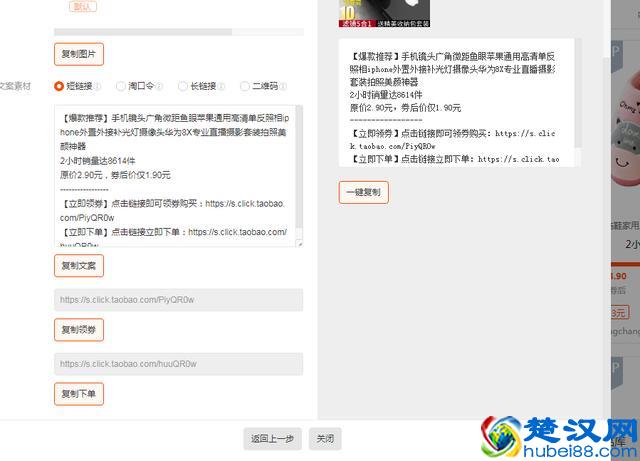Focus the huuQR0w short link field
Image resolution: width=640 pixels, height=461 pixels.
178,364
